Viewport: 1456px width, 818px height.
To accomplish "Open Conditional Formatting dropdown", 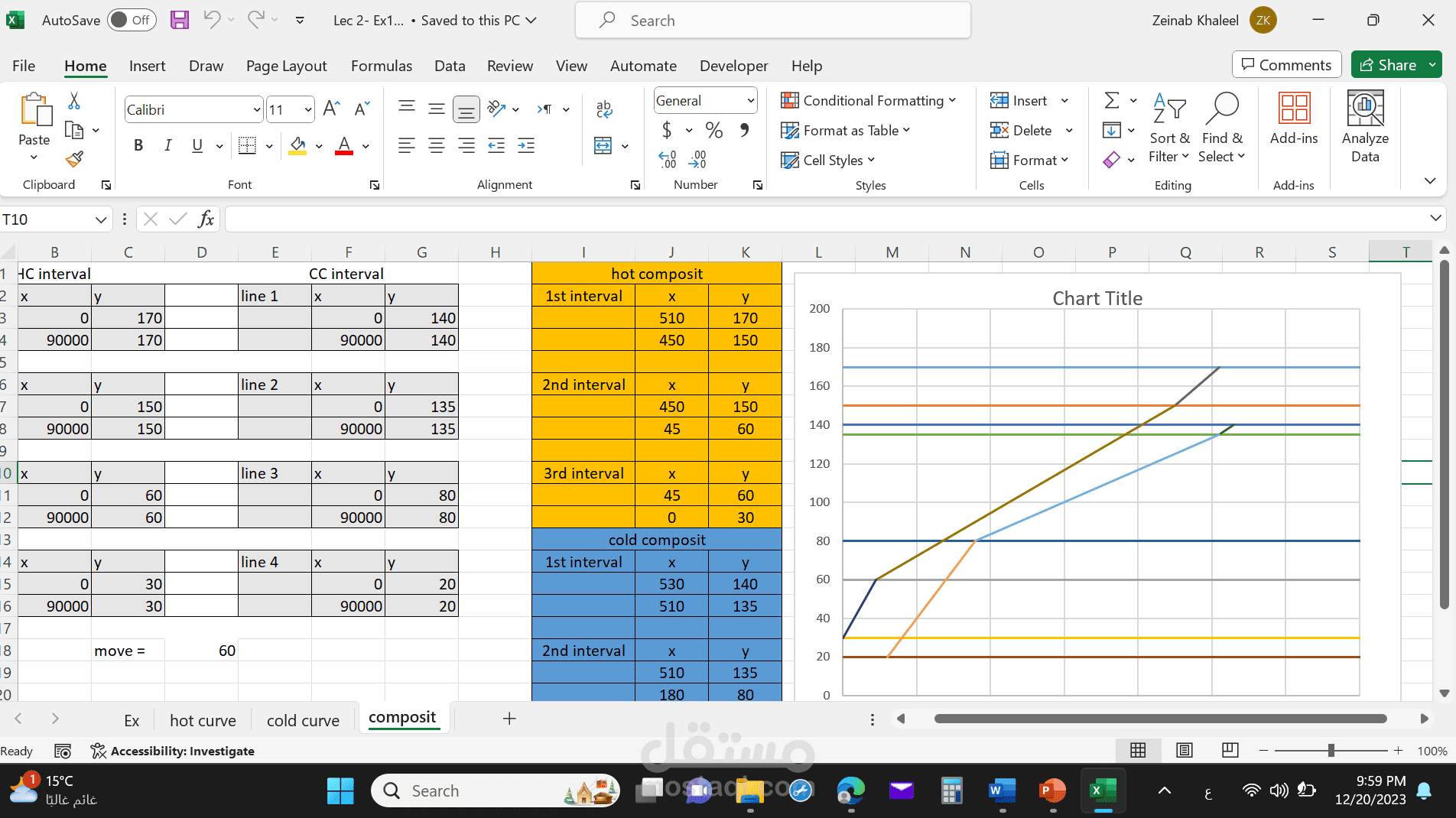I will pos(869,100).
